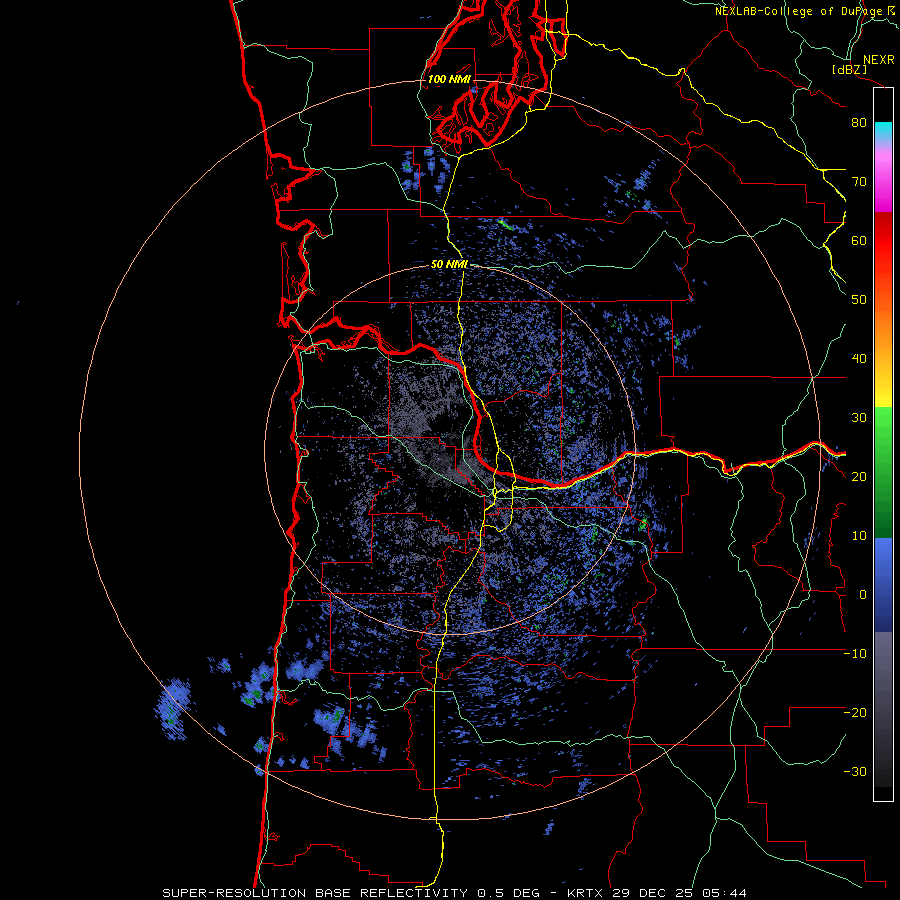Click the -10 value on dBZ scale
Screen dimensions: 900x900
tap(855, 654)
